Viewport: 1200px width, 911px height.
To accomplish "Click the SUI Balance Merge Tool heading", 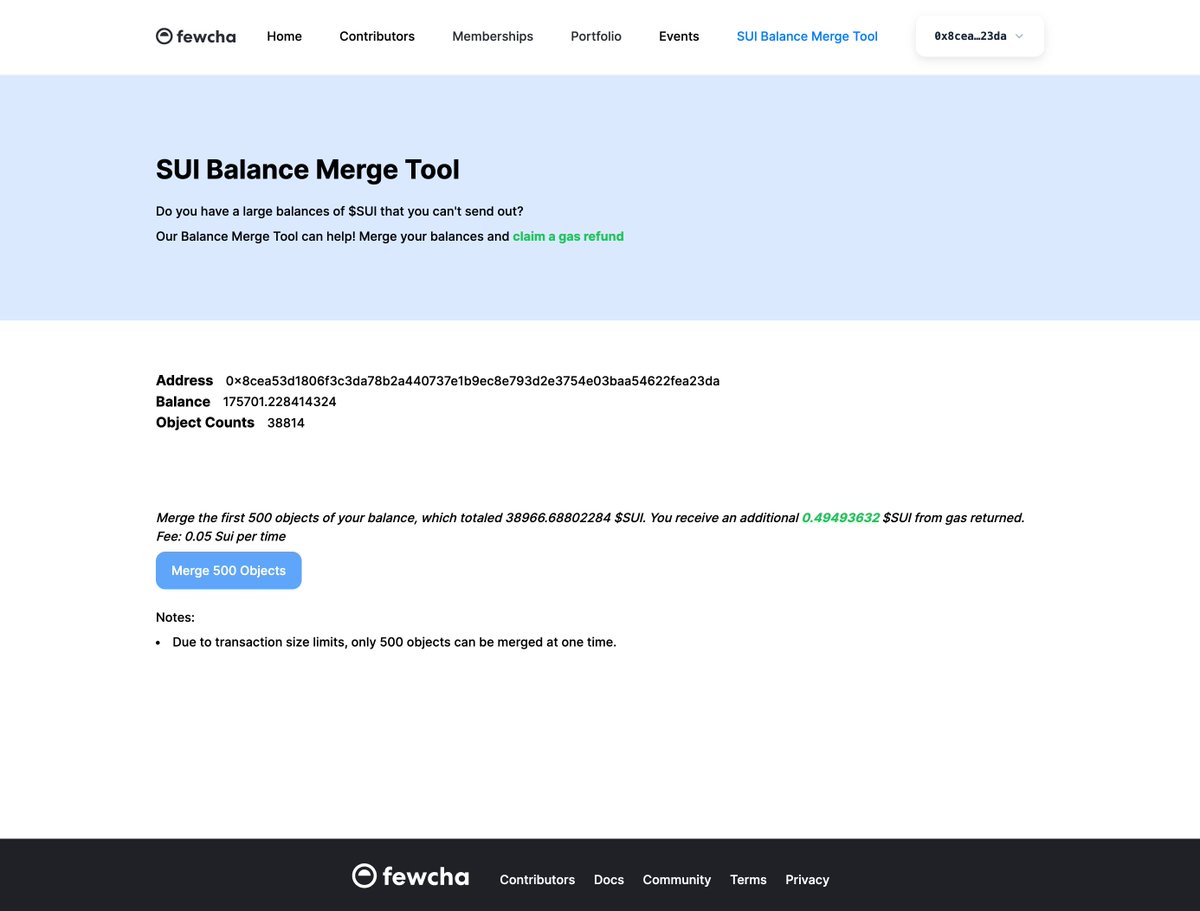I will click(308, 169).
